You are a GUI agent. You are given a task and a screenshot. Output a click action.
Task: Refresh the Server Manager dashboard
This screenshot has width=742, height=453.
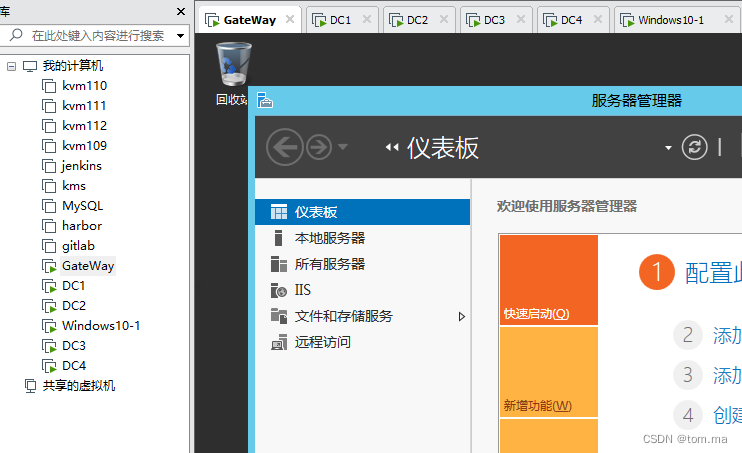[x=694, y=147]
